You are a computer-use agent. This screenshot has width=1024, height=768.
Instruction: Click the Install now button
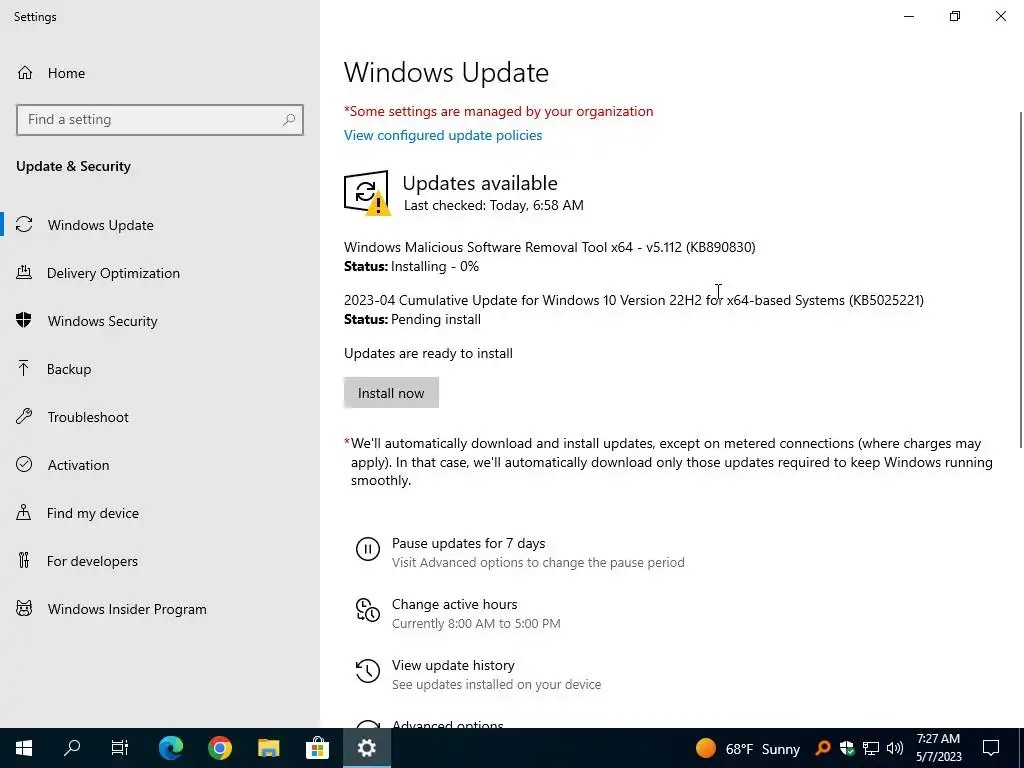391,392
